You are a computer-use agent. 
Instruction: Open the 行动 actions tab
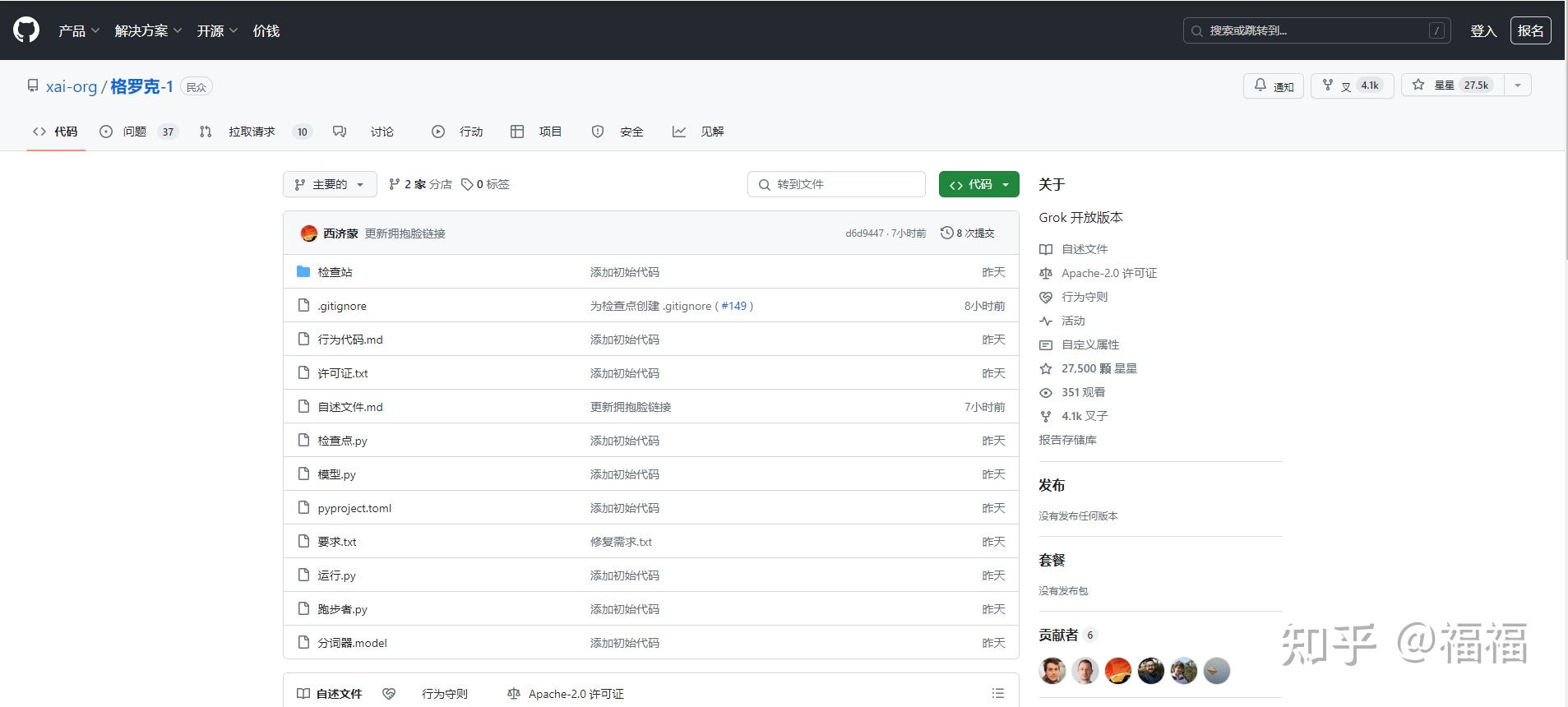(x=458, y=132)
